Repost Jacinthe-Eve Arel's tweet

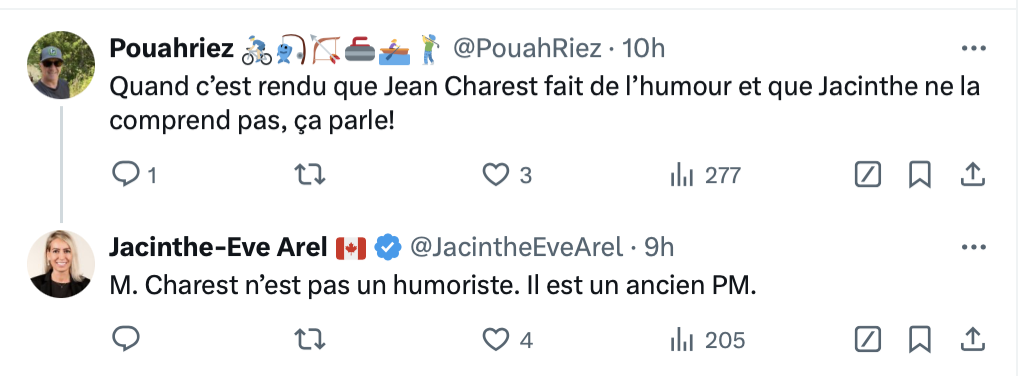click(310, 340)
